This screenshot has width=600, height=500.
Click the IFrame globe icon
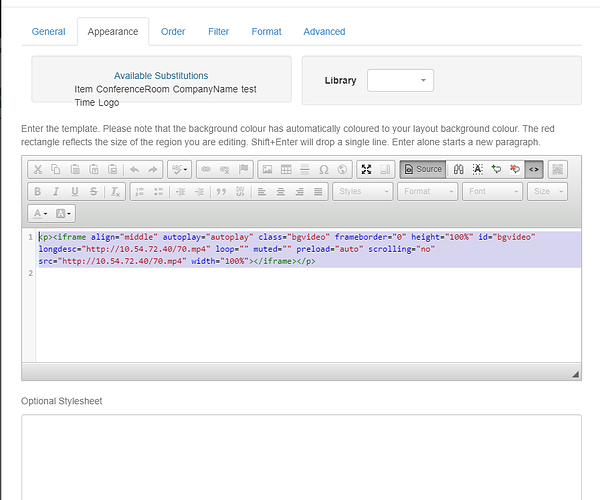(342, 169)
